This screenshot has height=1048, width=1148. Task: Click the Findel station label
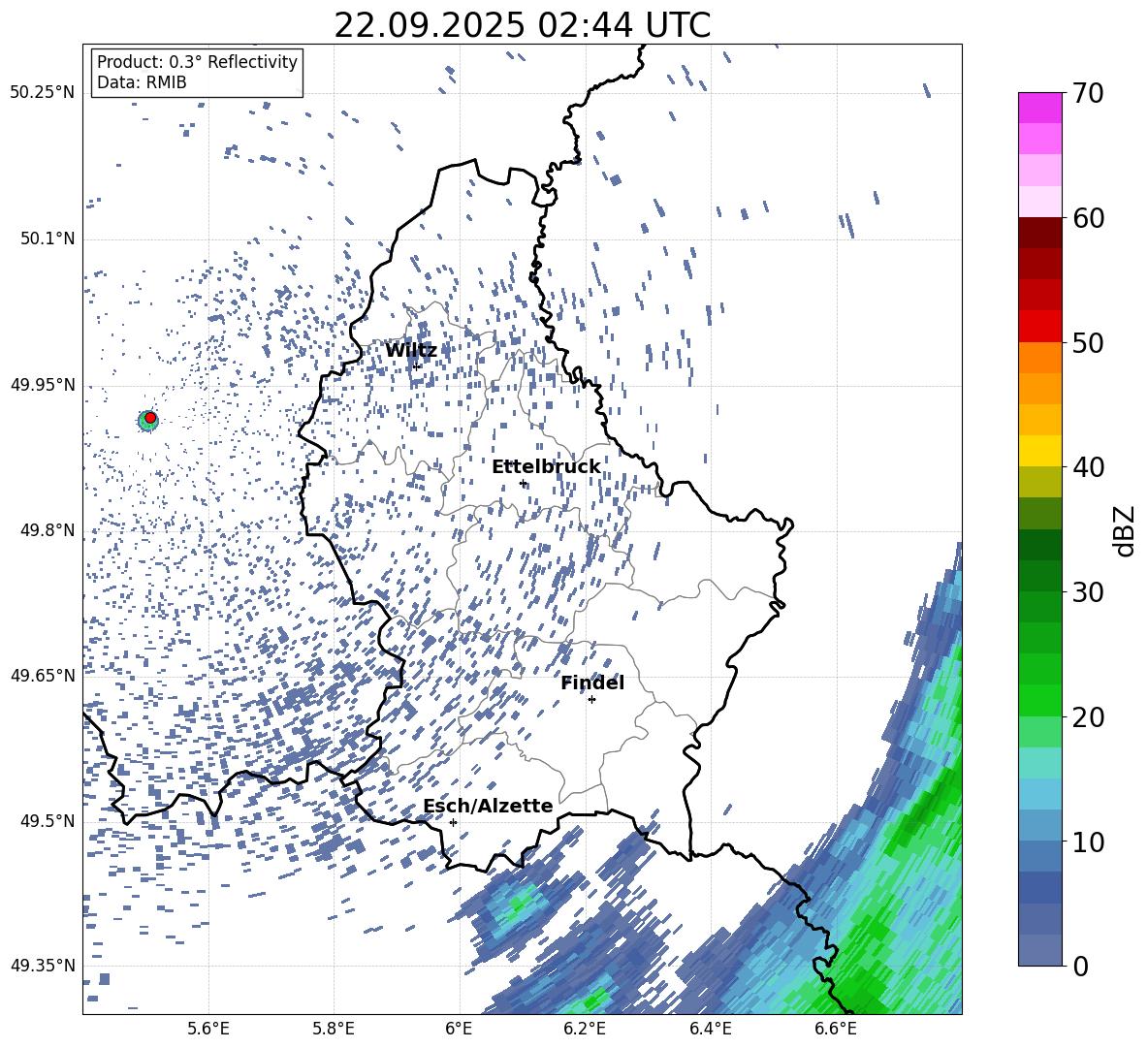(592, 683)
